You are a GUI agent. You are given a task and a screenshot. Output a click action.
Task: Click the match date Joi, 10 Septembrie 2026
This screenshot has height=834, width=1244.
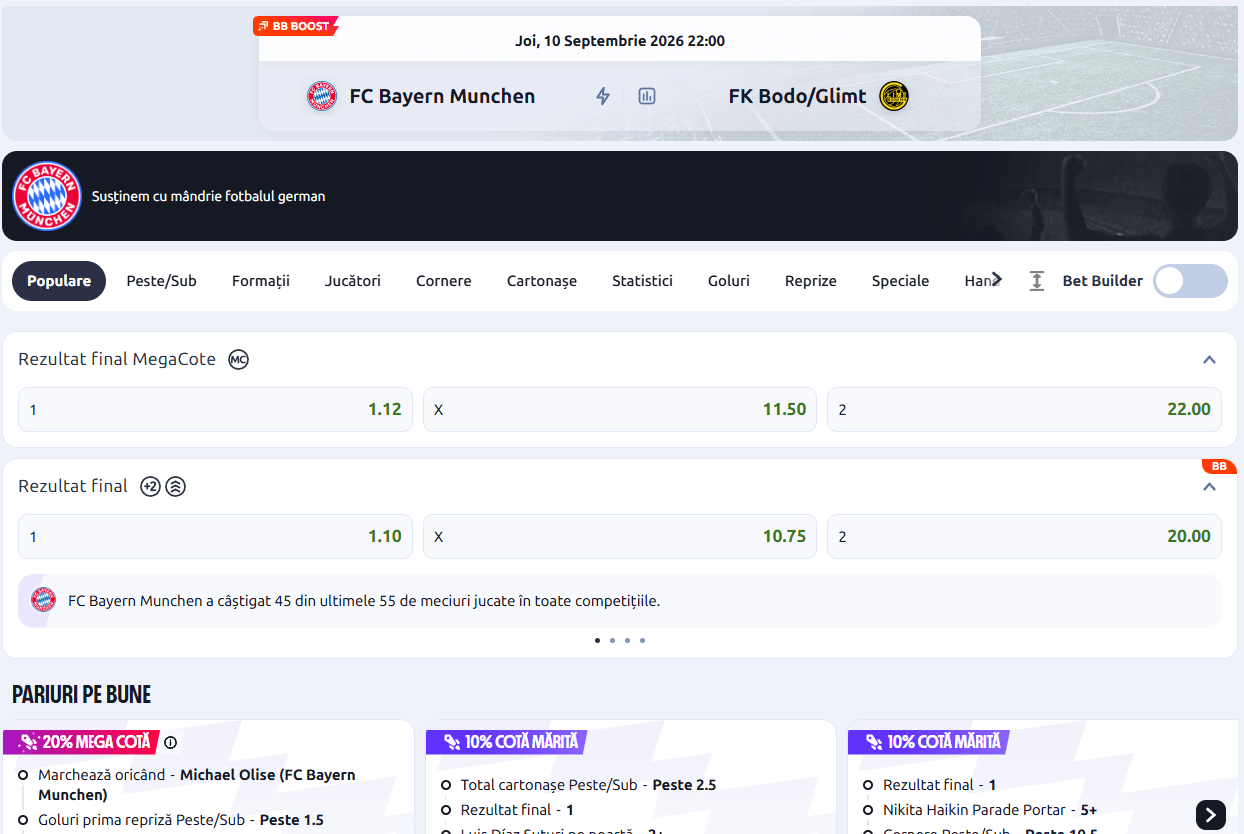[x=620, y=41]
